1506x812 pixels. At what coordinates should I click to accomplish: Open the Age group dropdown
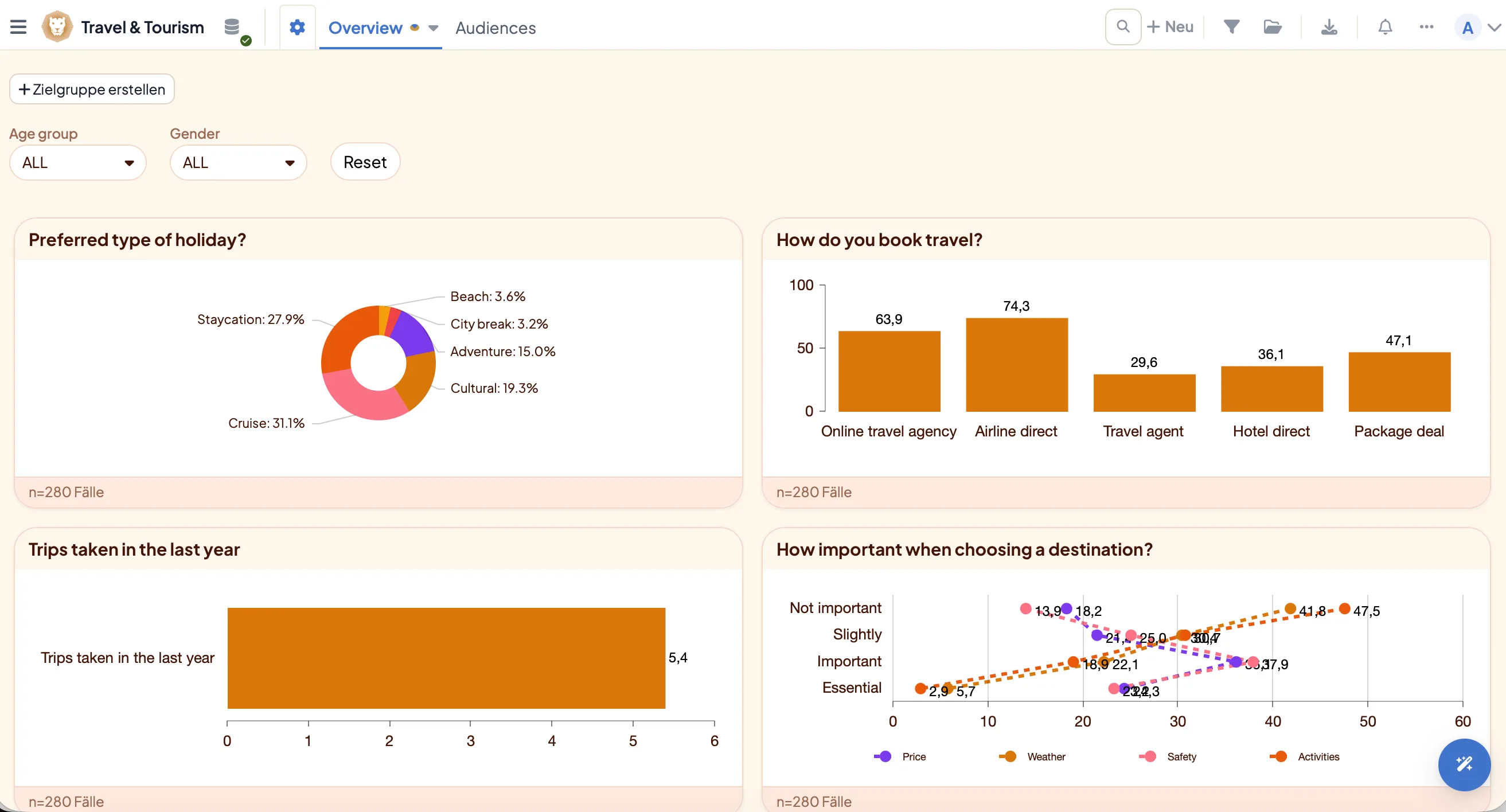[x=78, y=162]
